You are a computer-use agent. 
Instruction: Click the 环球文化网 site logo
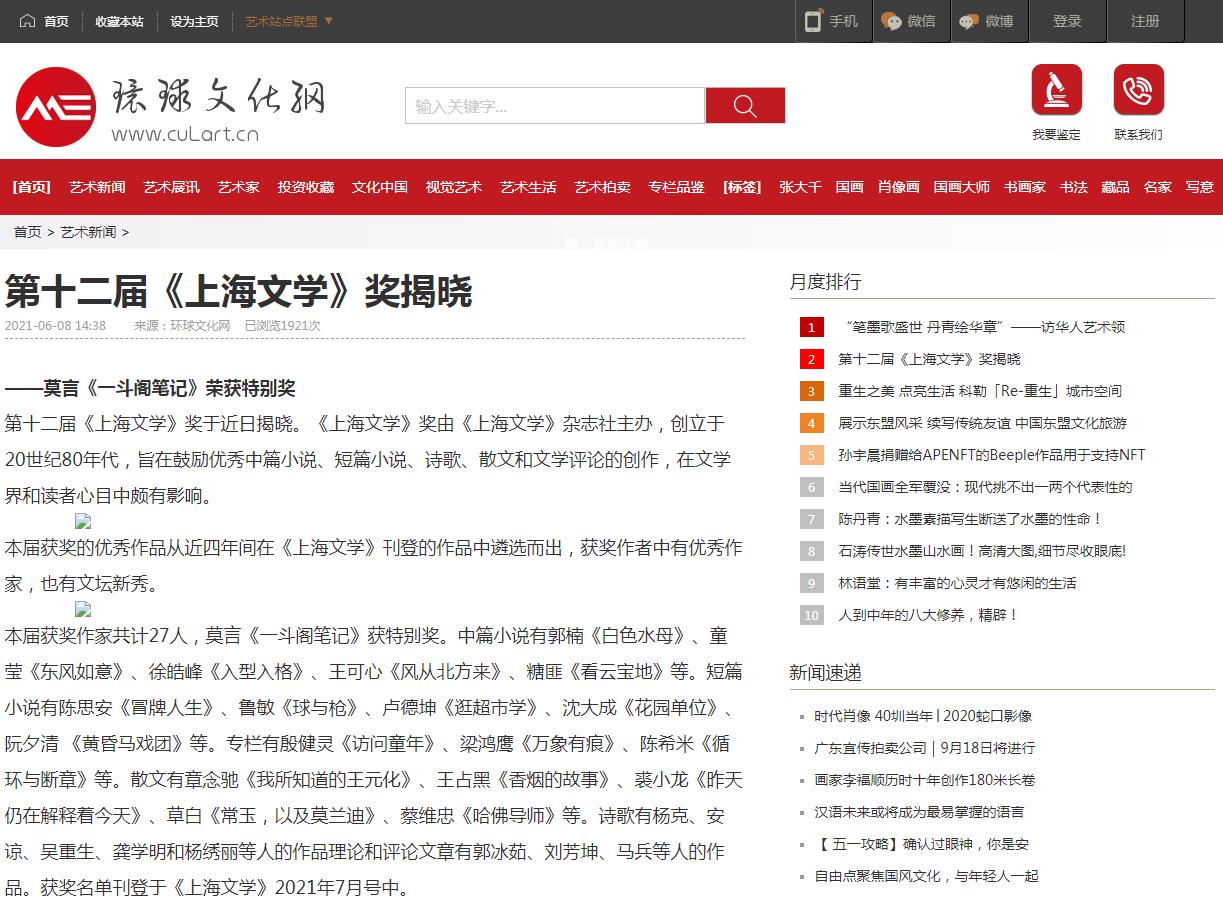pyautogui.click(x=171, y=107)
